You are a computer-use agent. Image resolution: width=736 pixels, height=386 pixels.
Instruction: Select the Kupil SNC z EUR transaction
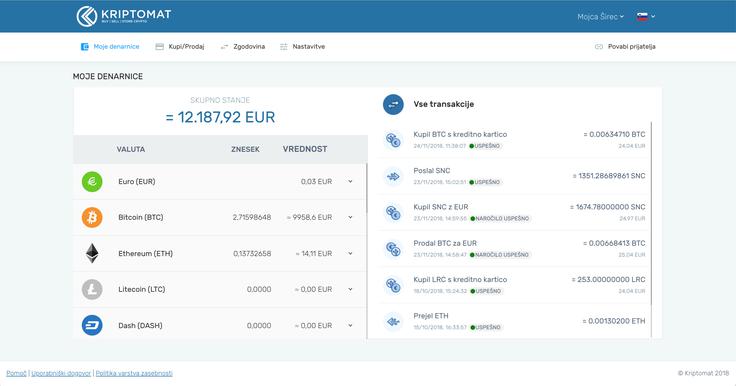pos(515,213)
